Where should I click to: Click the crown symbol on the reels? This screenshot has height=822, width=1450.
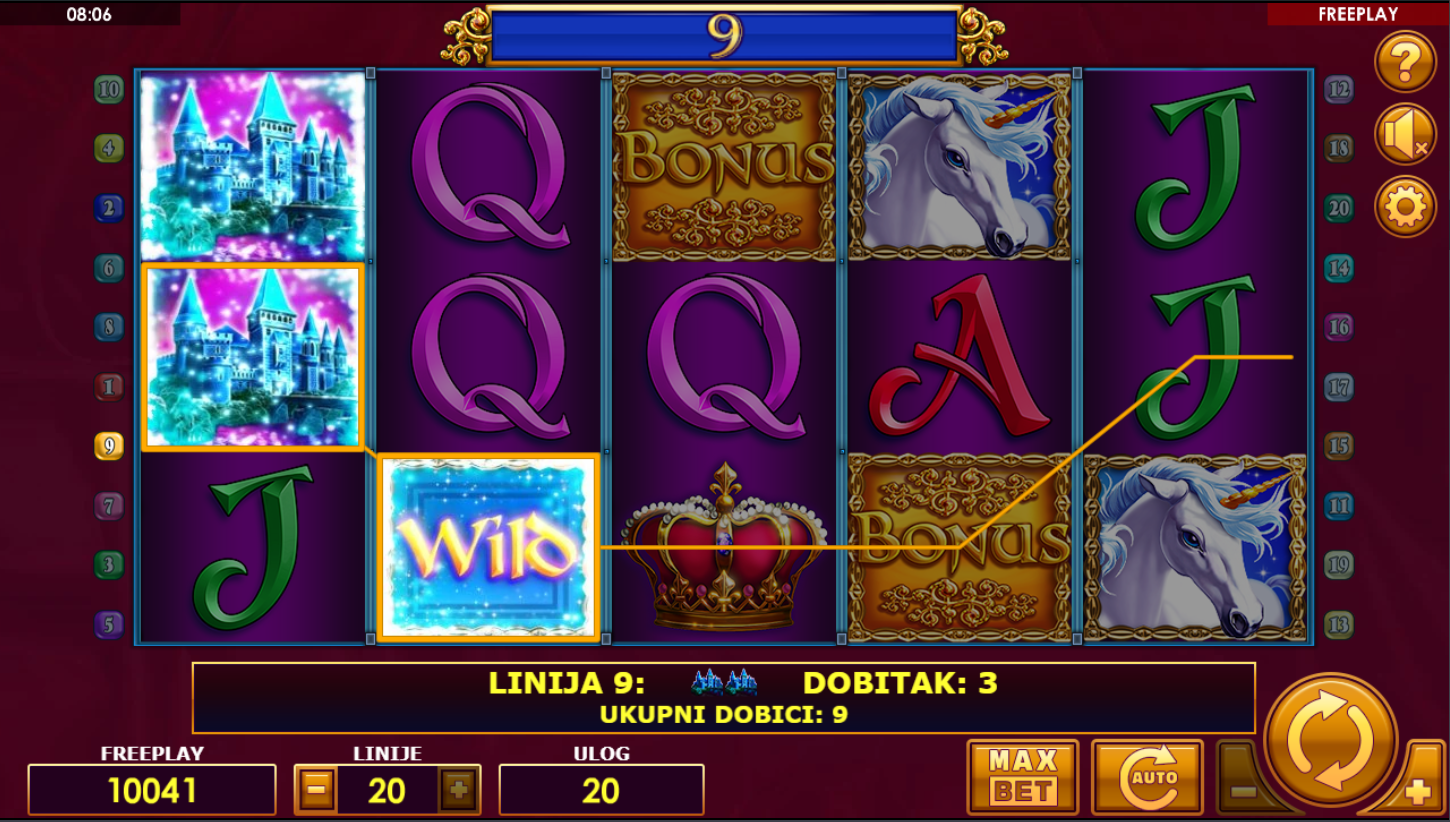[x=724, y=547]
